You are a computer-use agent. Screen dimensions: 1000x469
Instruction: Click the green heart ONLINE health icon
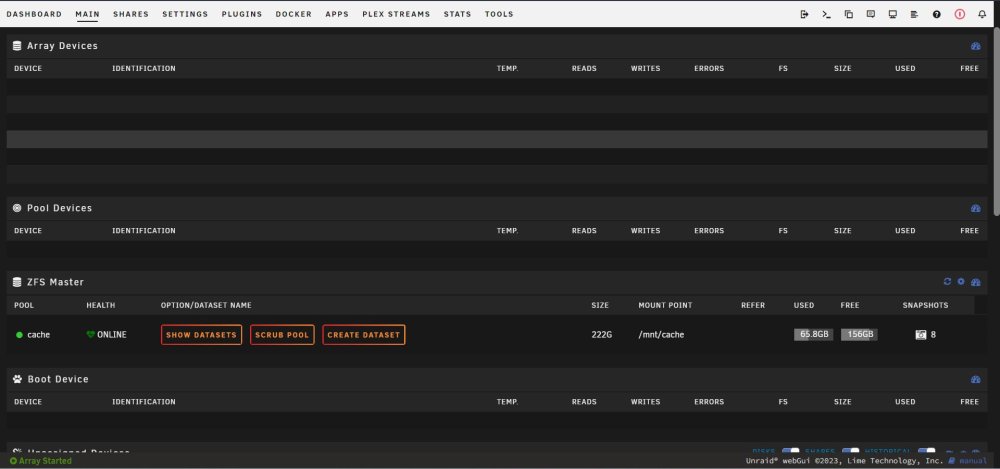[x=91, y=334]
